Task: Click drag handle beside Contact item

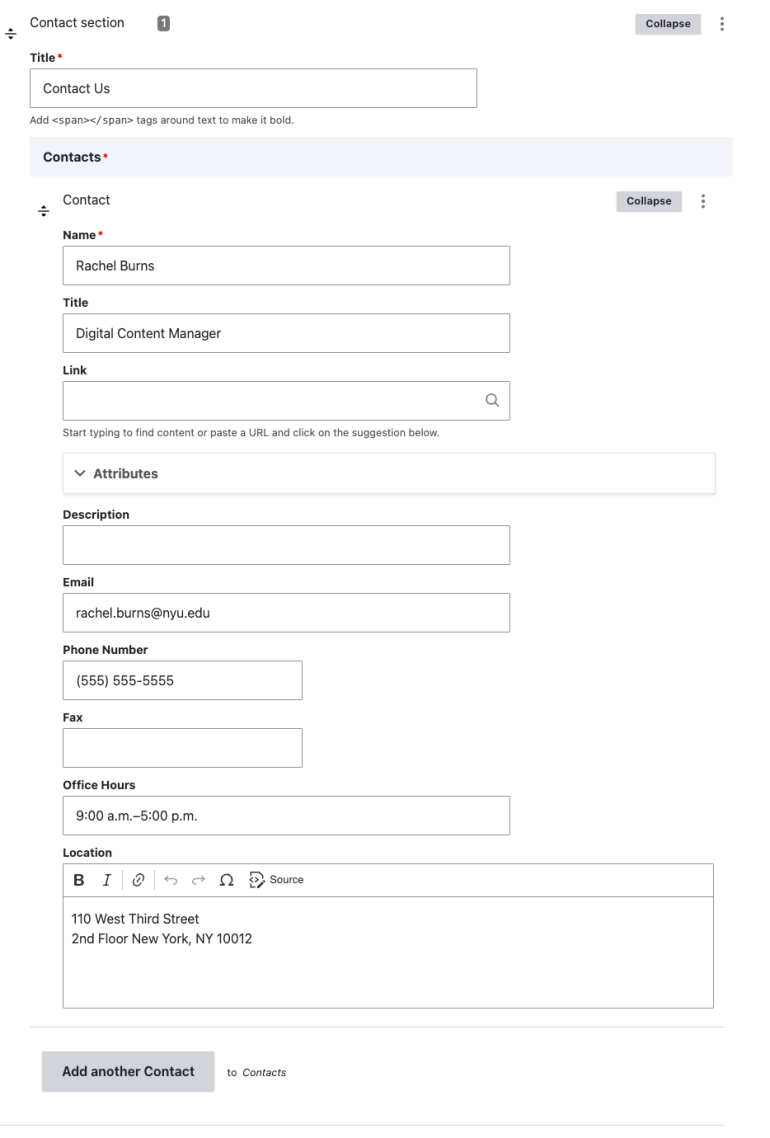Action: point(43,211)
